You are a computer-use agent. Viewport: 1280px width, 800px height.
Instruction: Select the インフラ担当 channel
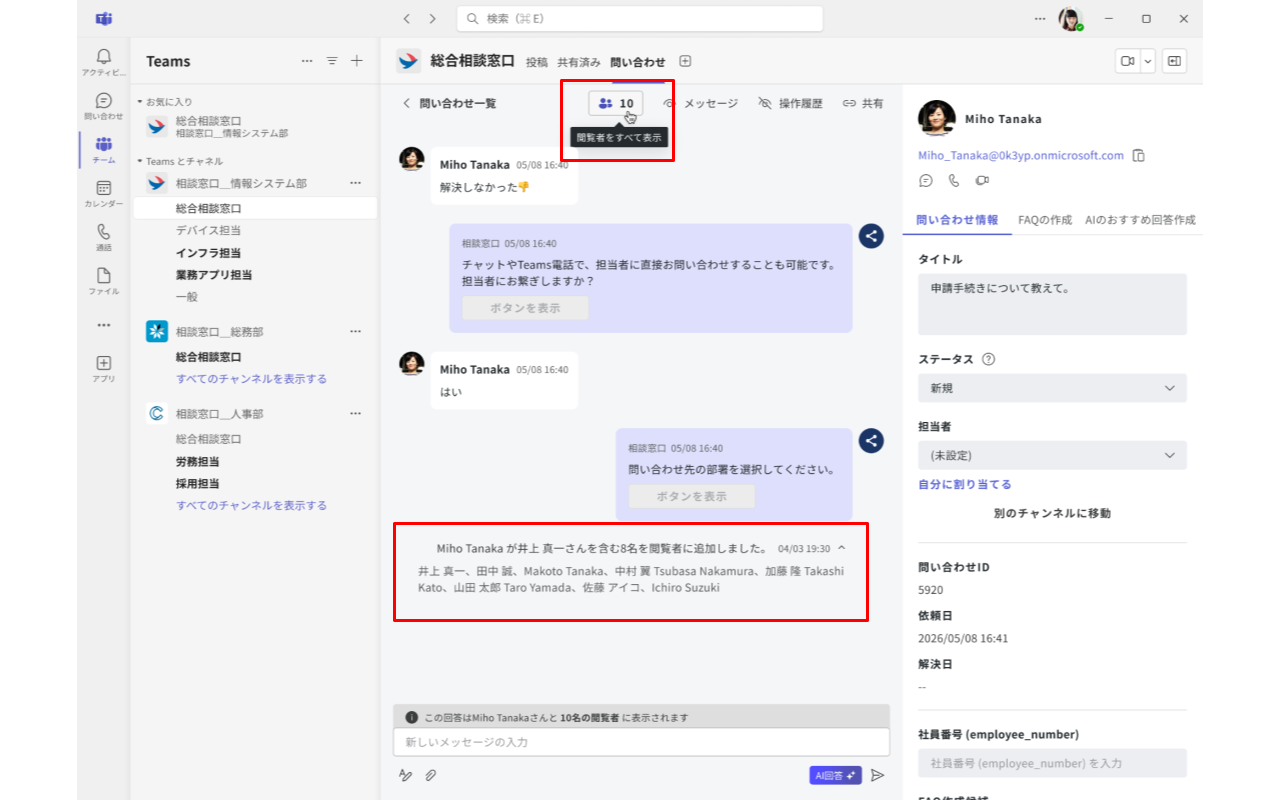[208, 253]
